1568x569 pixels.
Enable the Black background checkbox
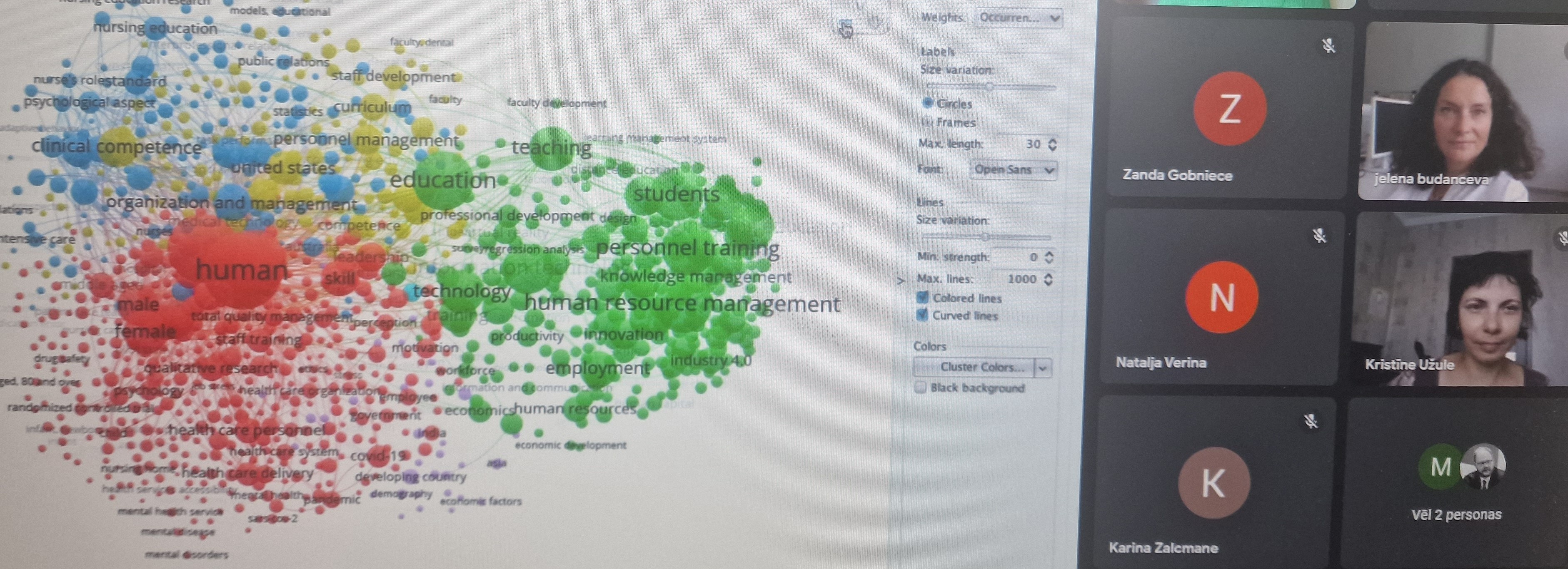920,387
